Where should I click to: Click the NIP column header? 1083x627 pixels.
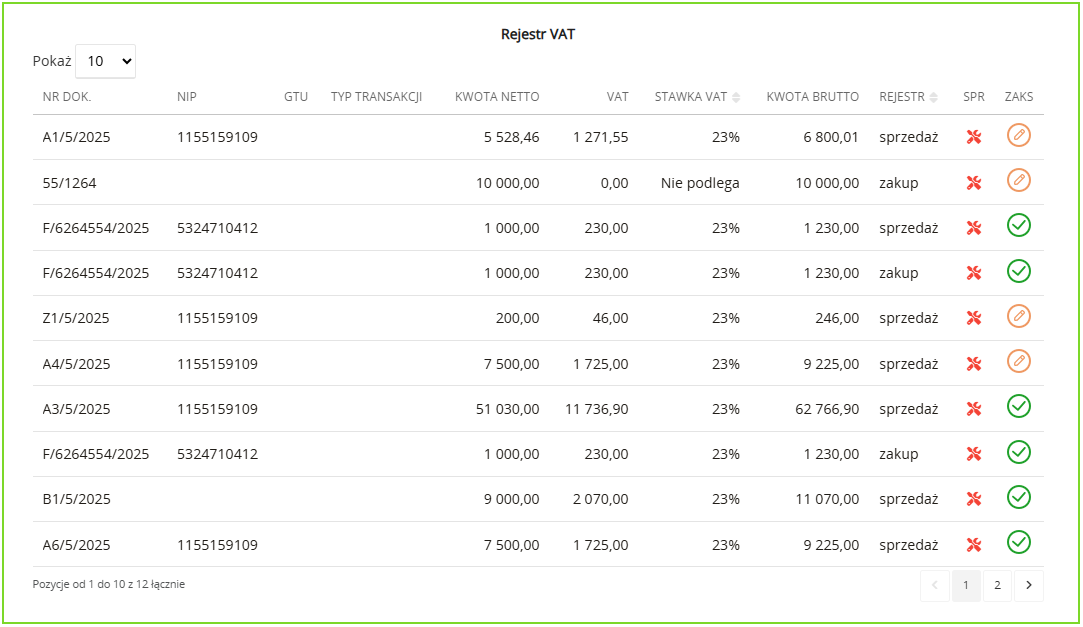tap(186, 97)
